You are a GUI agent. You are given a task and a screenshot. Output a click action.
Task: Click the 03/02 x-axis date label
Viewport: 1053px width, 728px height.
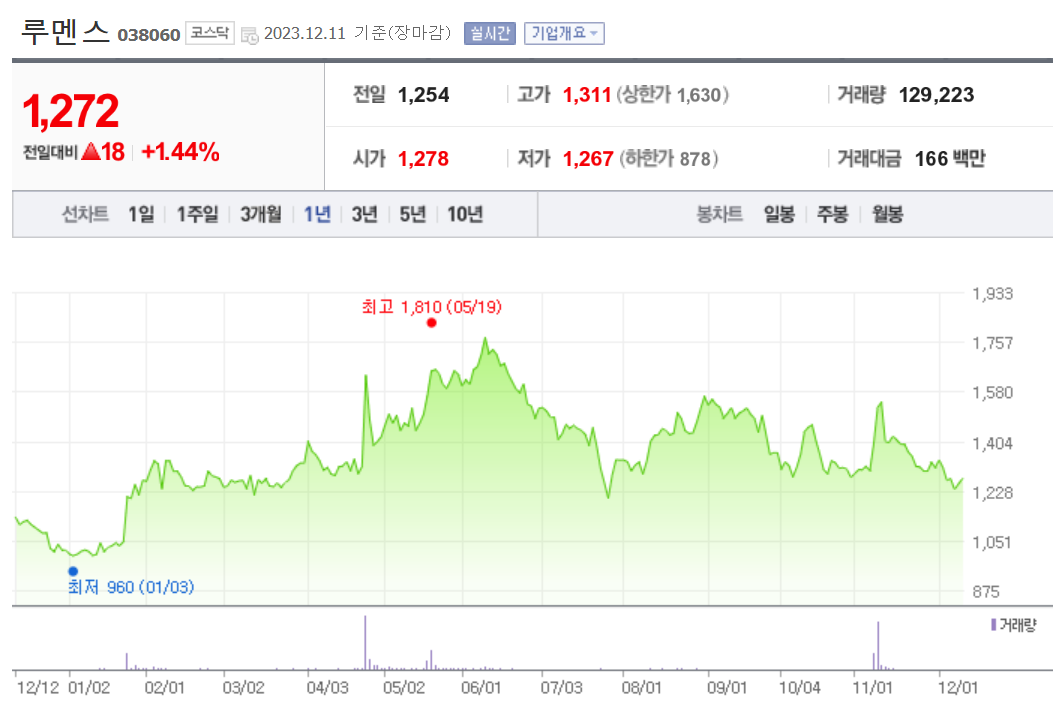pos(243,688)
